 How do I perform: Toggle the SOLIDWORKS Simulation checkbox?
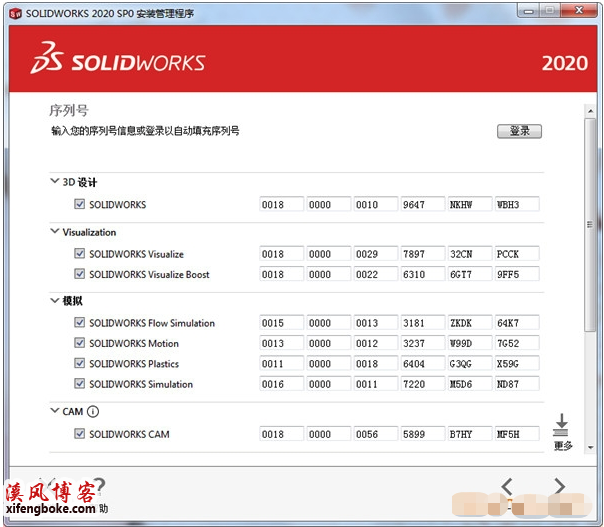click(x=79, y=384)
